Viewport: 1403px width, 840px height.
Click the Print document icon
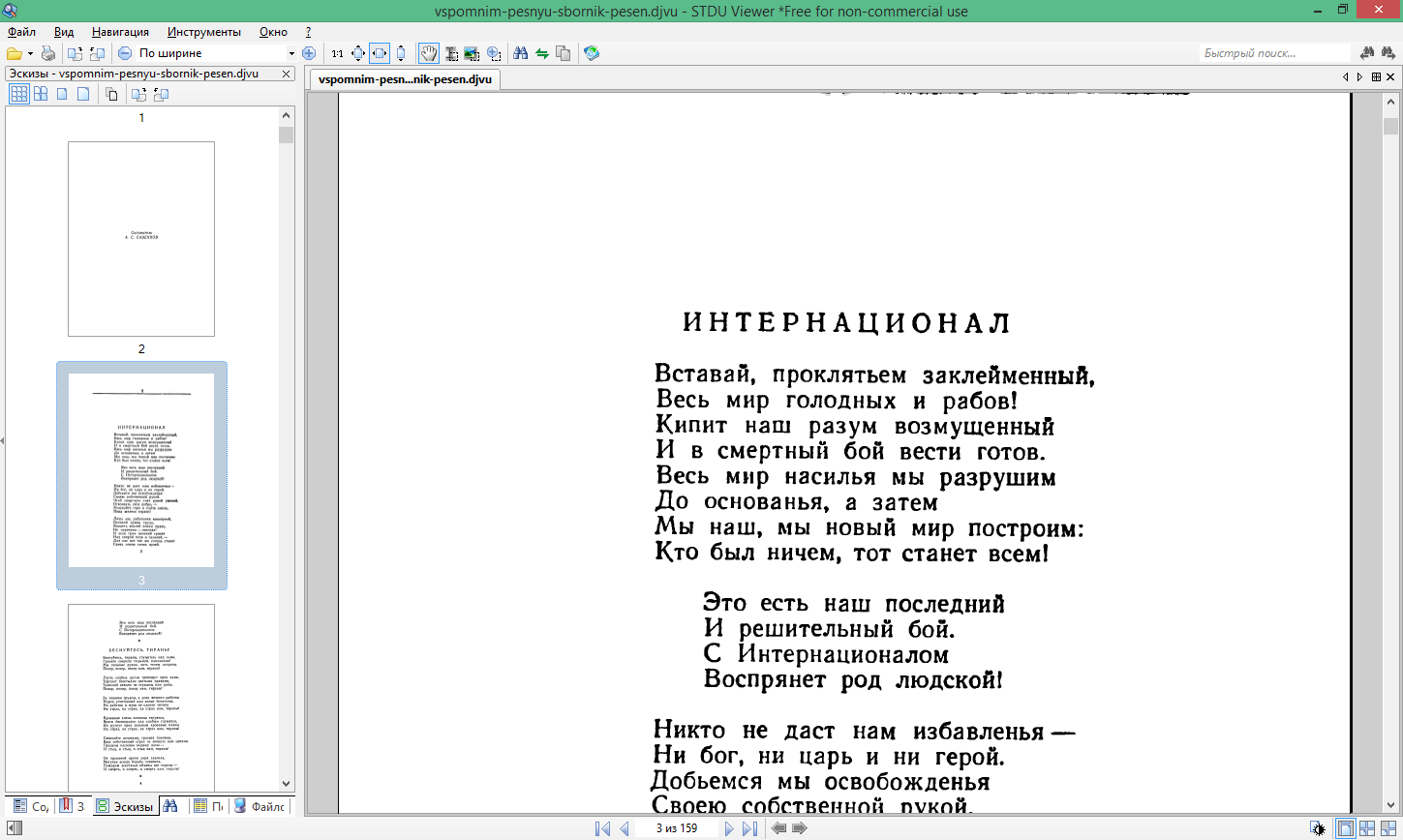48,53
